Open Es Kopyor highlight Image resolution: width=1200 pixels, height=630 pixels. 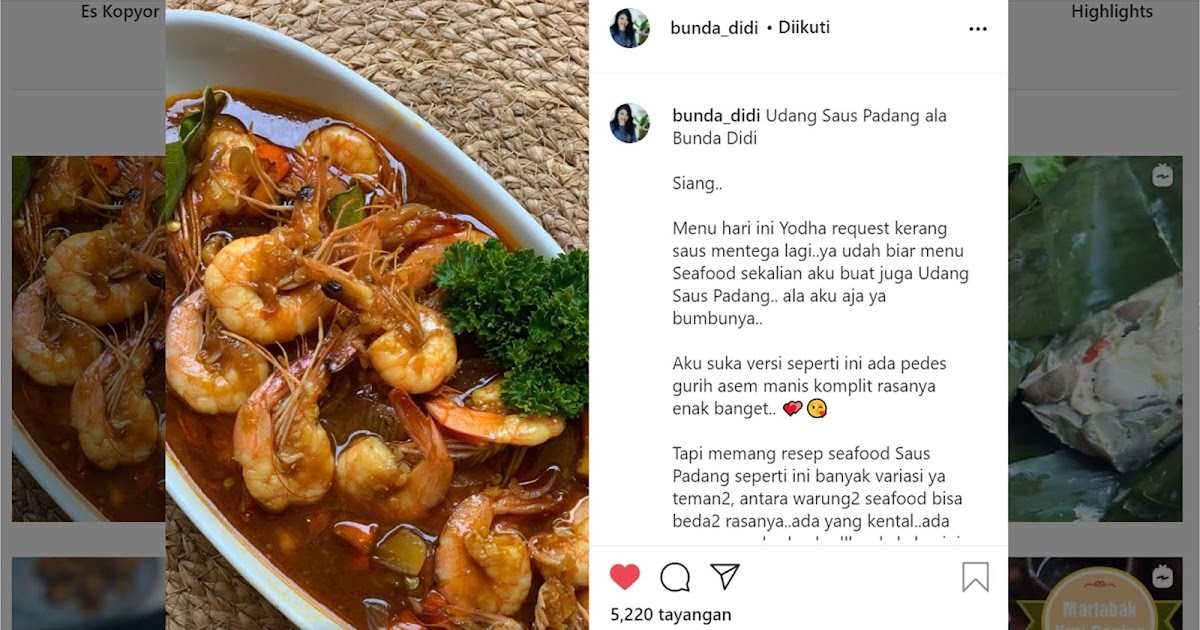[x=120, y=12]
